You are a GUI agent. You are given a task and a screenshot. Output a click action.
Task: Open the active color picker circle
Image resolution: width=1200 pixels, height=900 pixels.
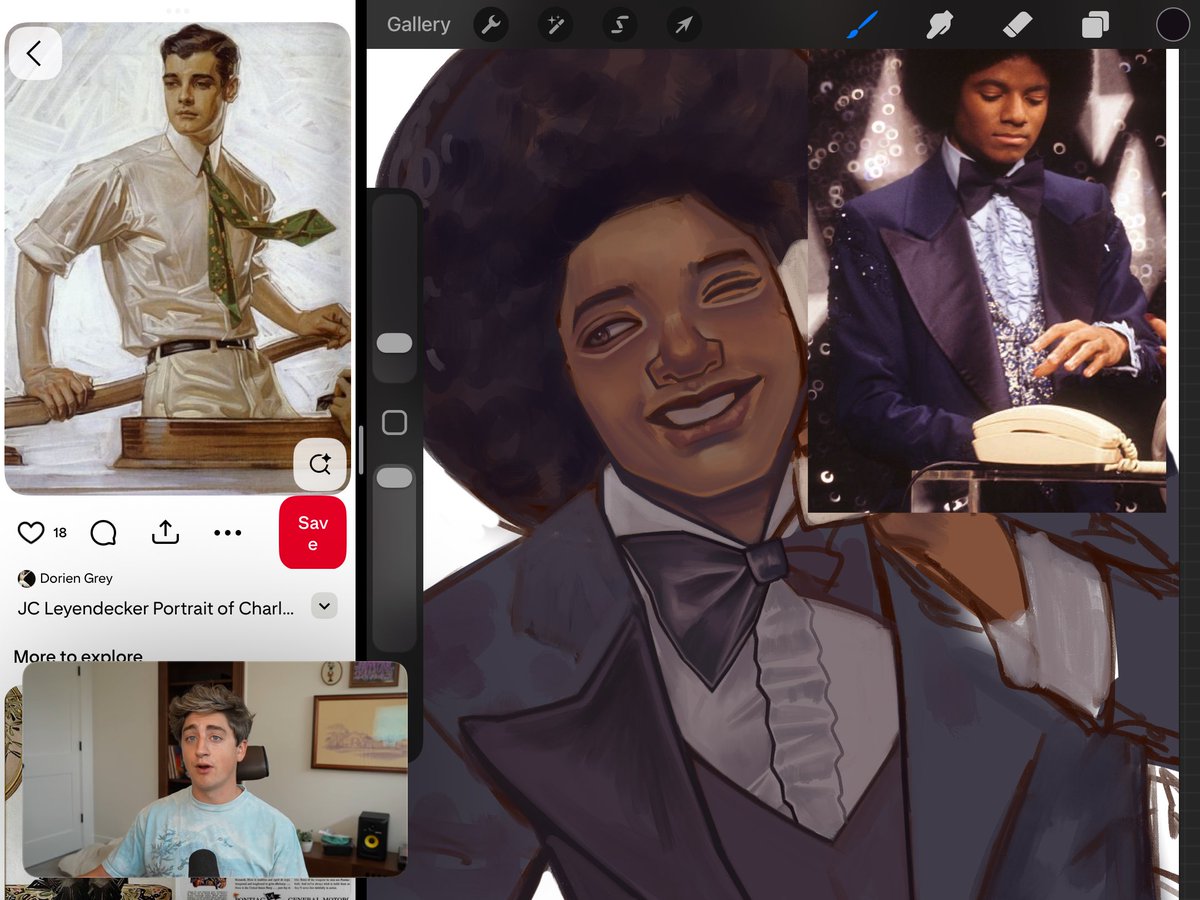pyautogui.click(x=1173, y=25)
